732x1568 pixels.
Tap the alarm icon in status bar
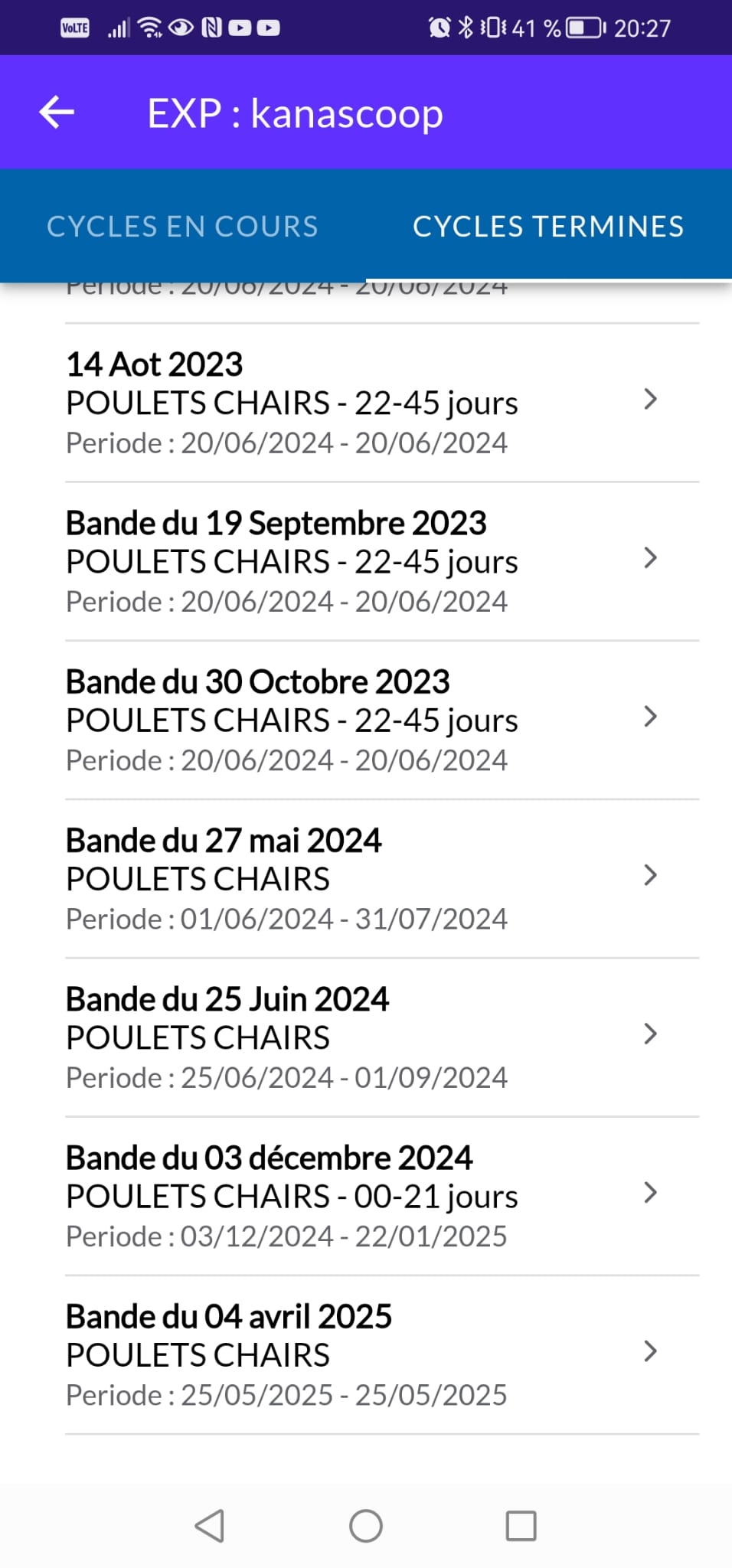pyautogui.click(x=440, y=28)
